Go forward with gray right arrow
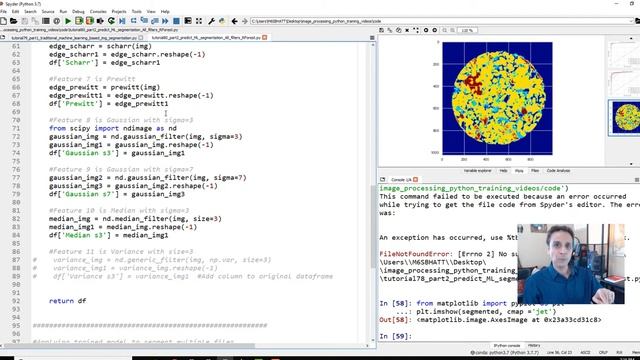 tap(245, 21)
